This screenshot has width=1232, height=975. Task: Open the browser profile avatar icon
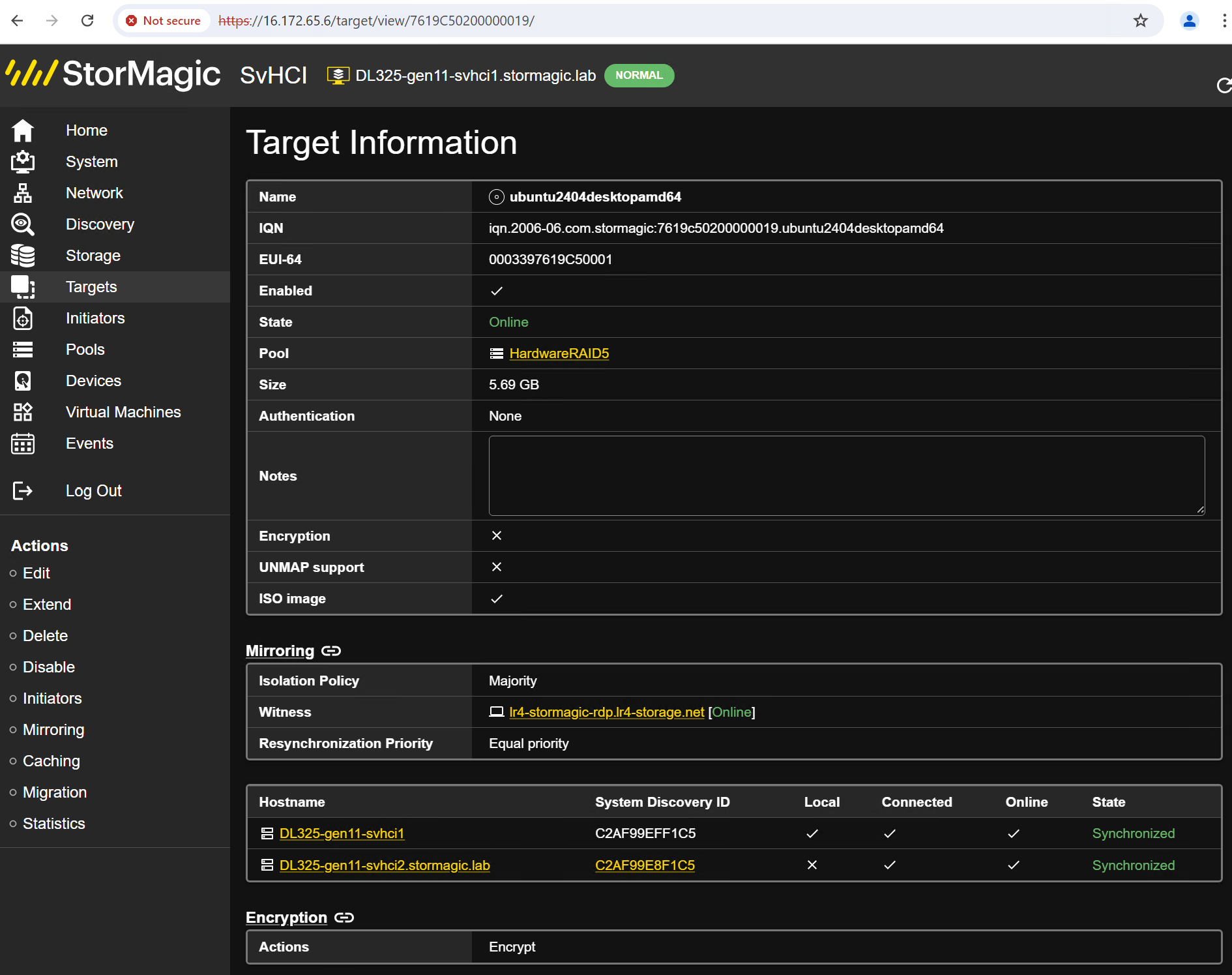point(1190,21)
